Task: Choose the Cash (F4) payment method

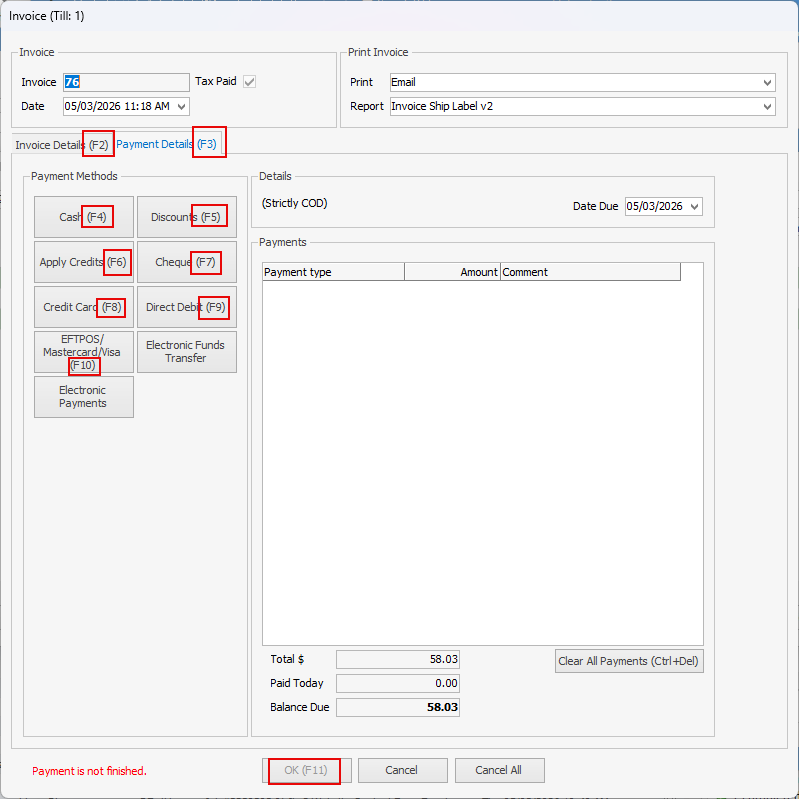Action: [x=84, y=217]
